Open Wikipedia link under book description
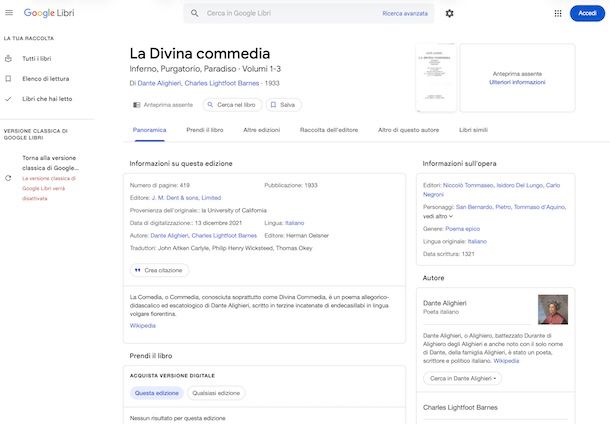This screenshot has height=424, width=610. 143,326
